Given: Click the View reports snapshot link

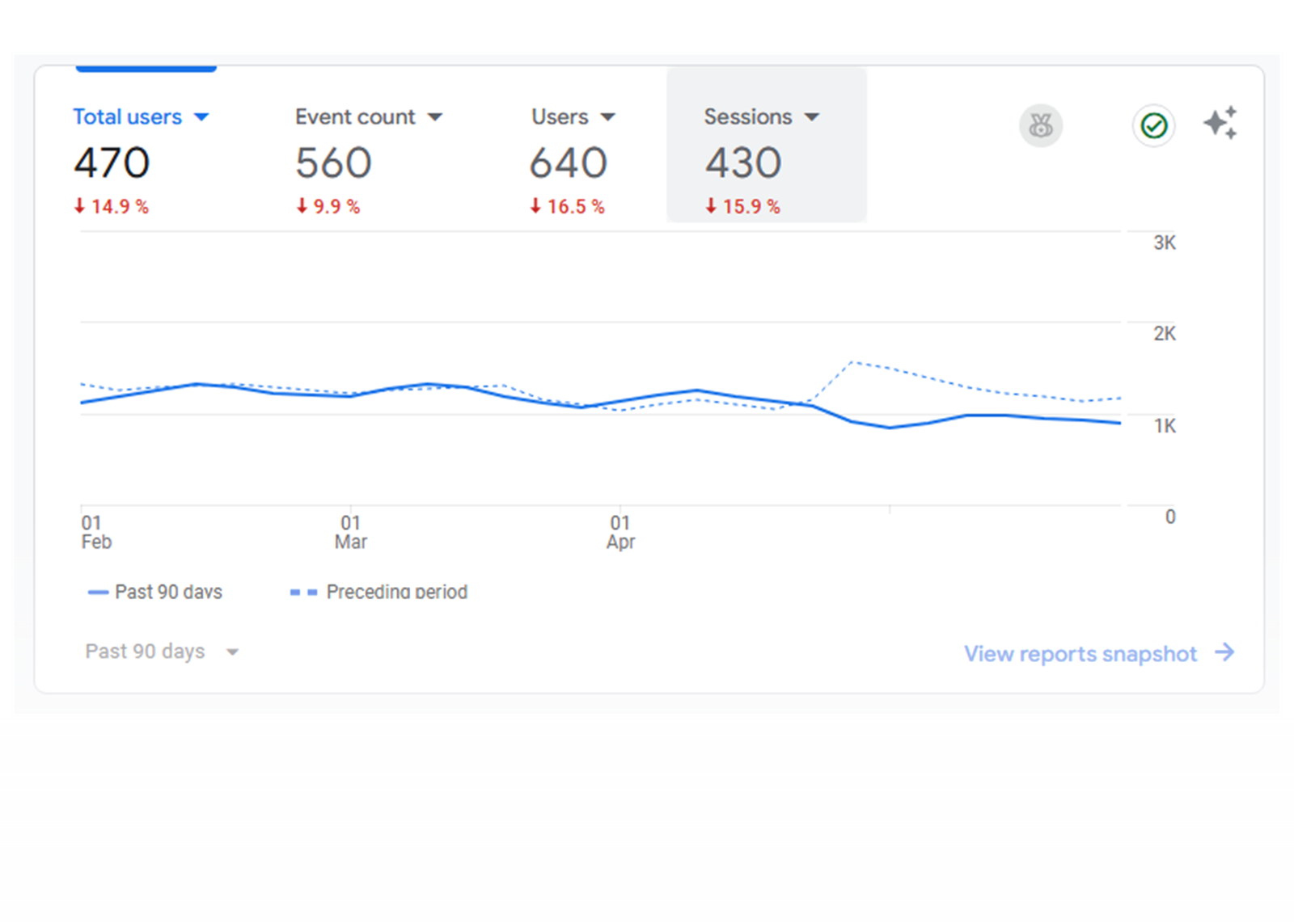Looking at the screenshot, I should pos(1080,653).
